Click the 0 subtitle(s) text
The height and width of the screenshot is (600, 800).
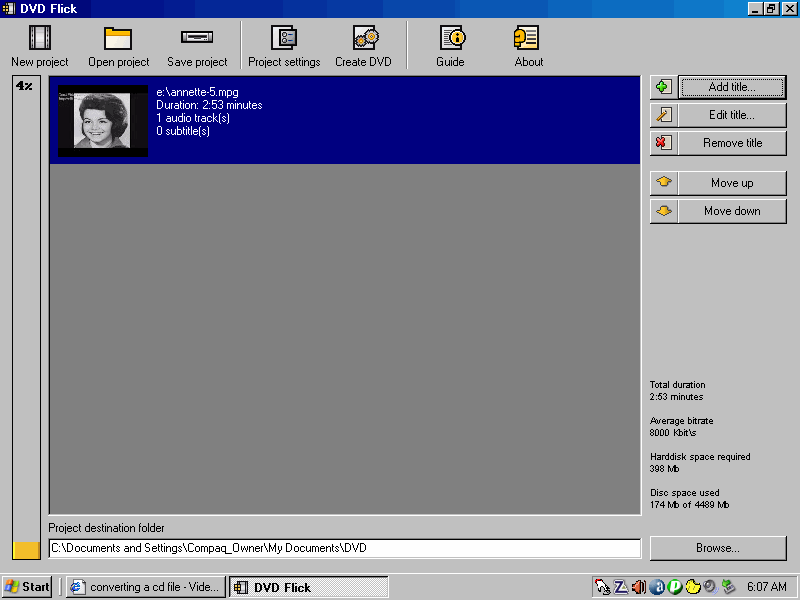point(183,131)
